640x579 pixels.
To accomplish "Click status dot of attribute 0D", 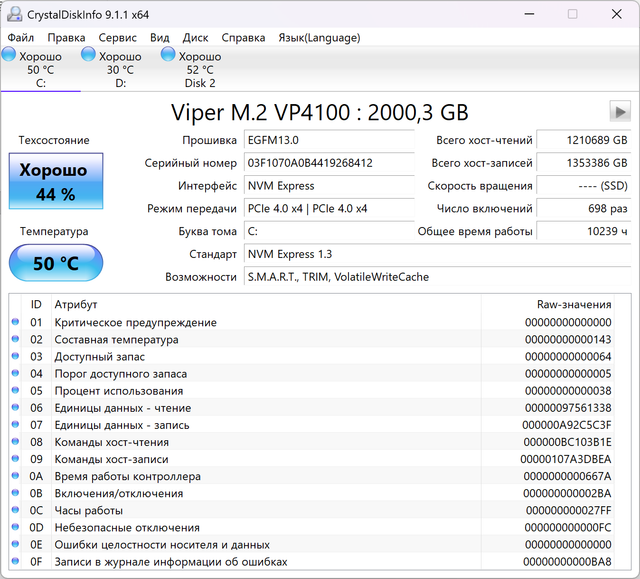I will point(16,527).
